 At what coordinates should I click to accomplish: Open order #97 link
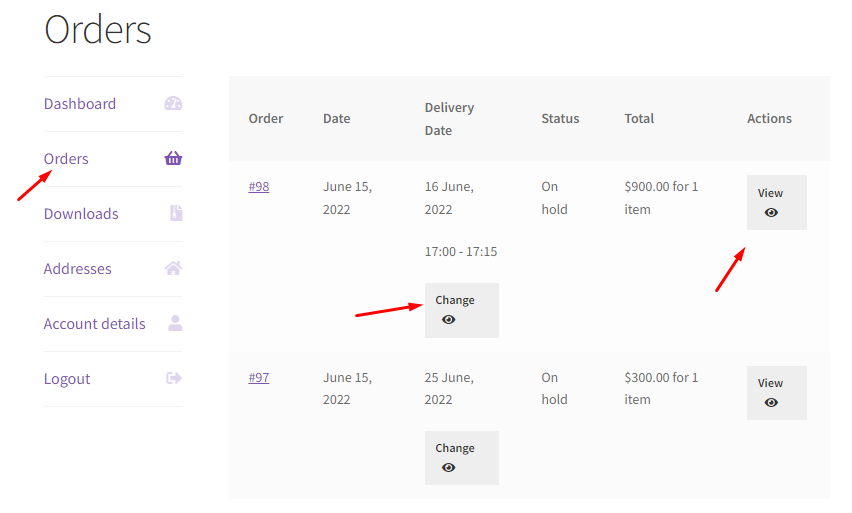(x=259, y=378)
